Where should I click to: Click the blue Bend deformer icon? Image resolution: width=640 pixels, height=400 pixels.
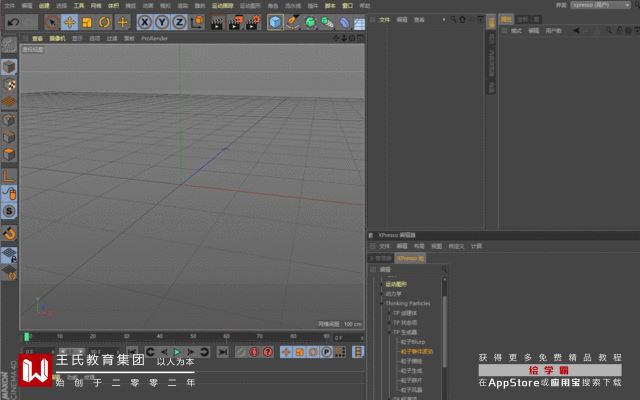(344, 22)
